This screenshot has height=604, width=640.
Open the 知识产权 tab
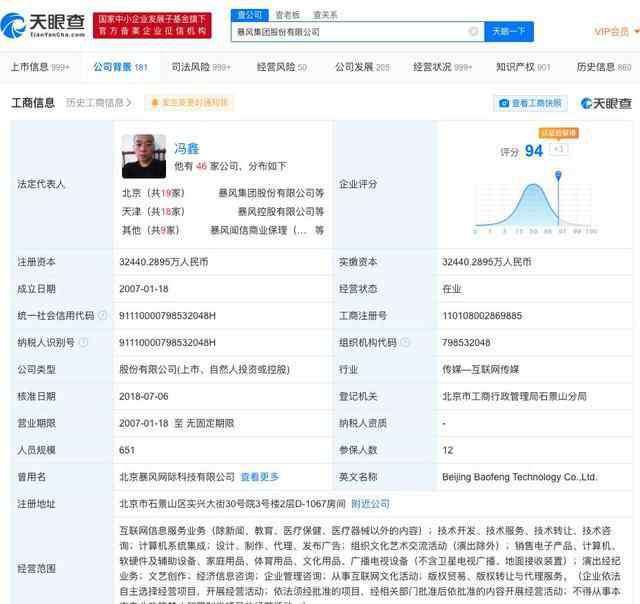point(523,67)
